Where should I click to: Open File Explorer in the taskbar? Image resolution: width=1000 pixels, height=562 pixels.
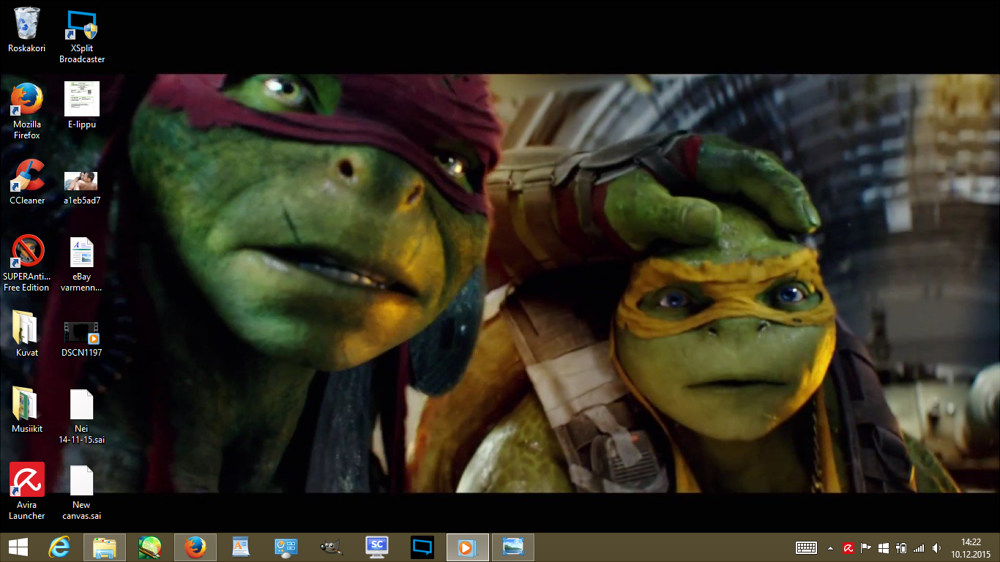pyautogui.click(x=105, y=547)
